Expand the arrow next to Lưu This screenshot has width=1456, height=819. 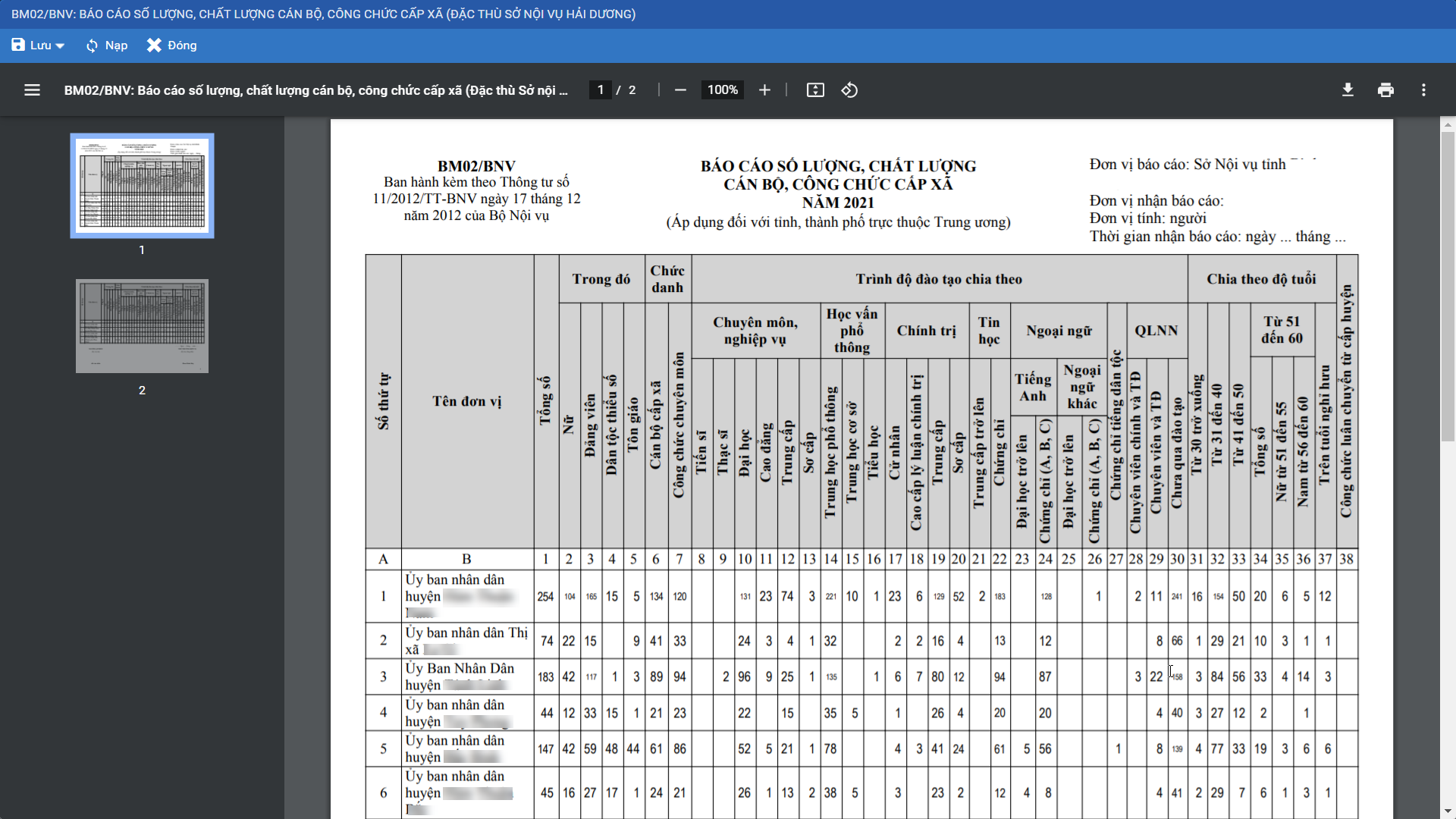tap(61, 46)
